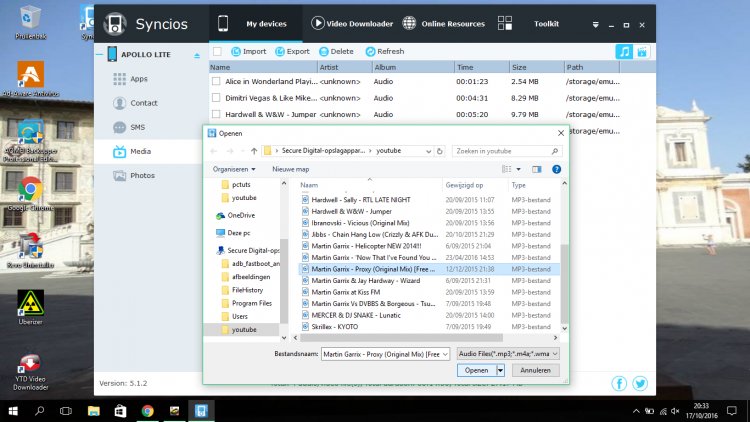
Task: Check the Alice in Wonderland track checkbox
Action: 217,82
